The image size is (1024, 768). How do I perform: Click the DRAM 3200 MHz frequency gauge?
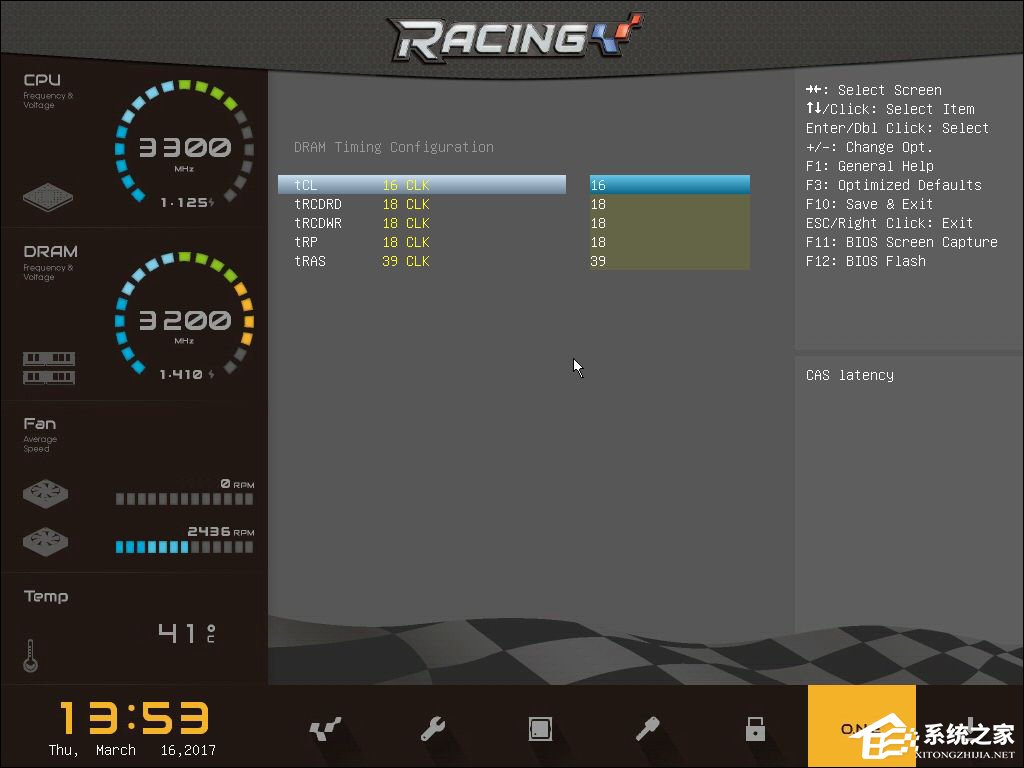point(183,318)
